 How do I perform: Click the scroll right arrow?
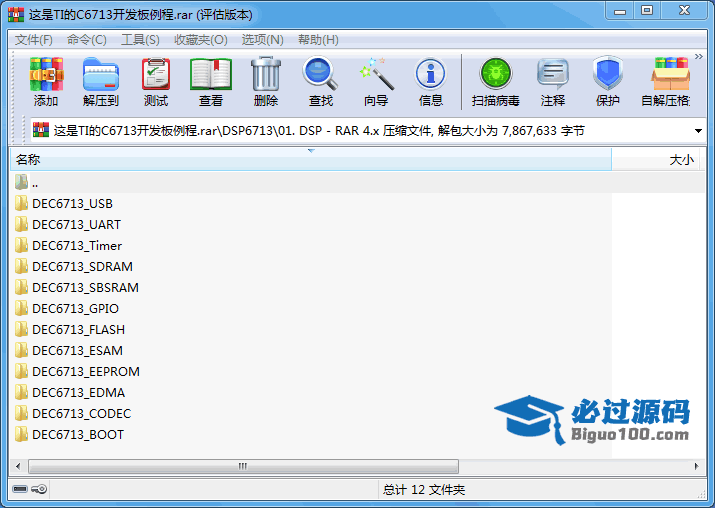tap(696, 466)
